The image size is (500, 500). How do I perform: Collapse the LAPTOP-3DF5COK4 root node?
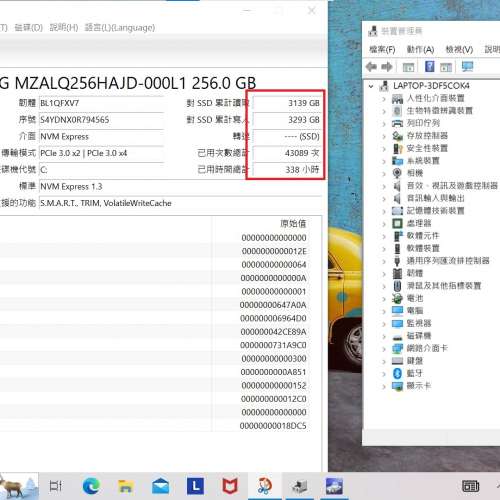click(x=371, y=86)
